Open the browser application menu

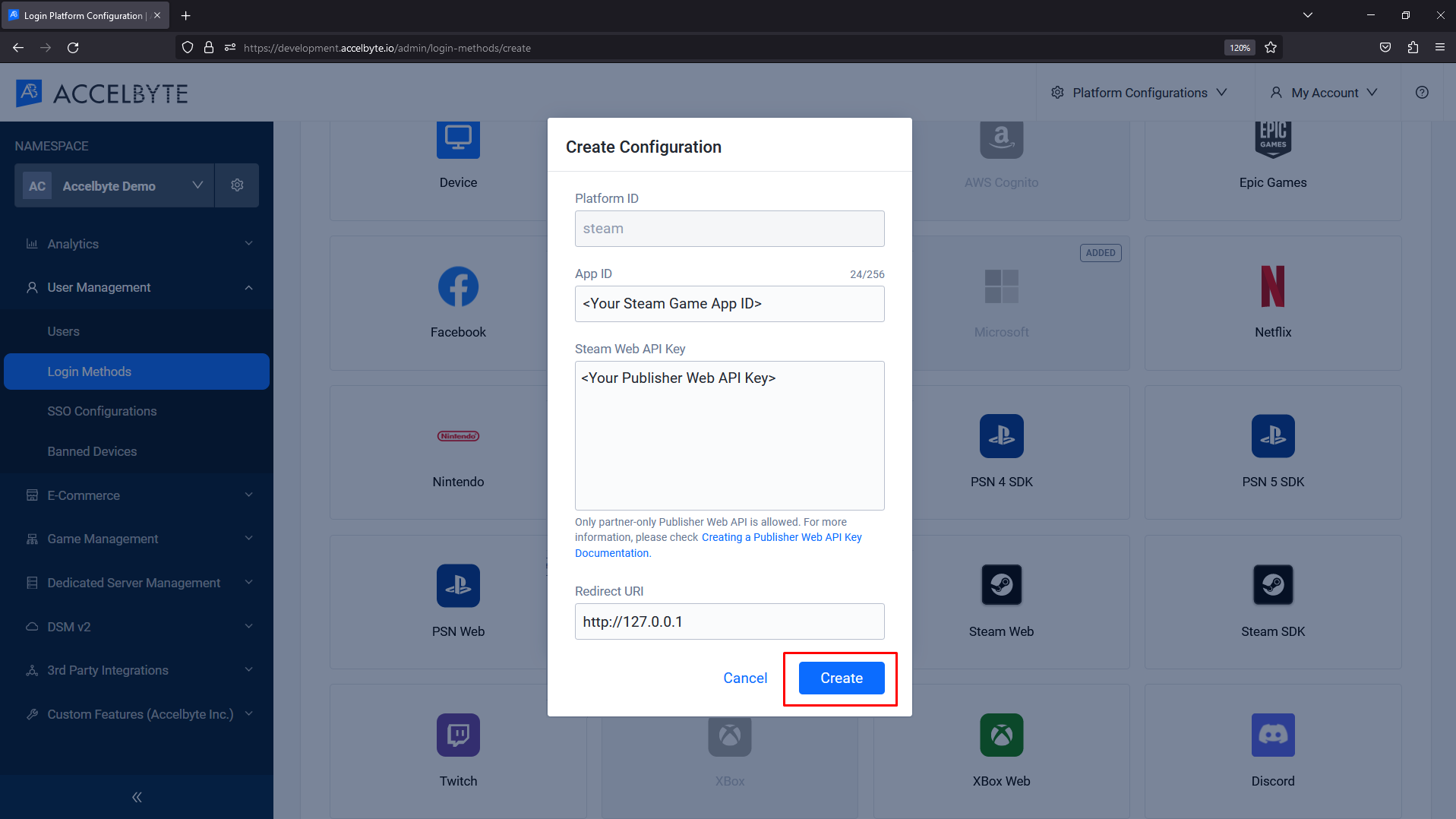[x=1440, y=48]
